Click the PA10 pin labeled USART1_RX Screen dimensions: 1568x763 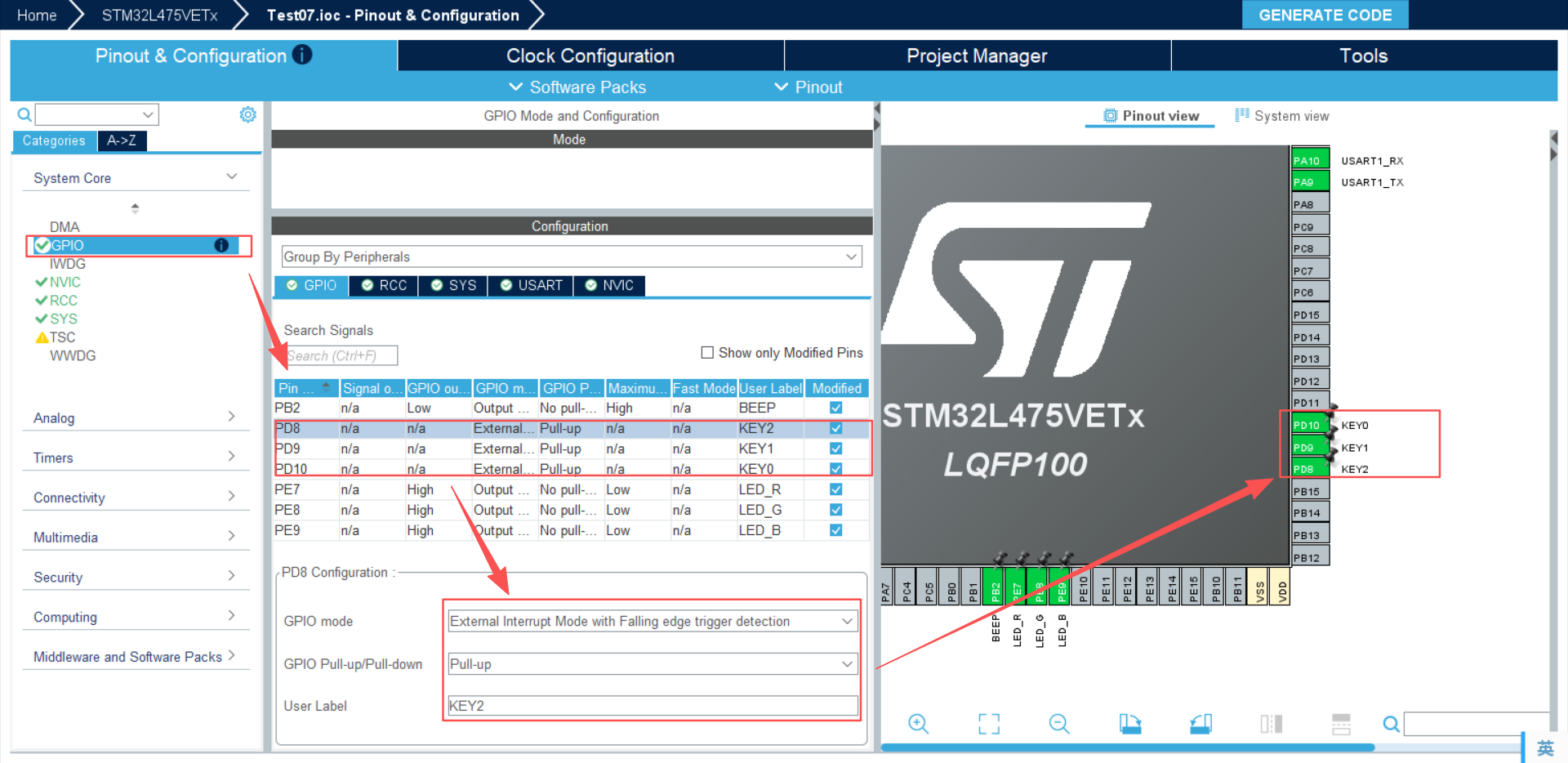click(1310, 160)
